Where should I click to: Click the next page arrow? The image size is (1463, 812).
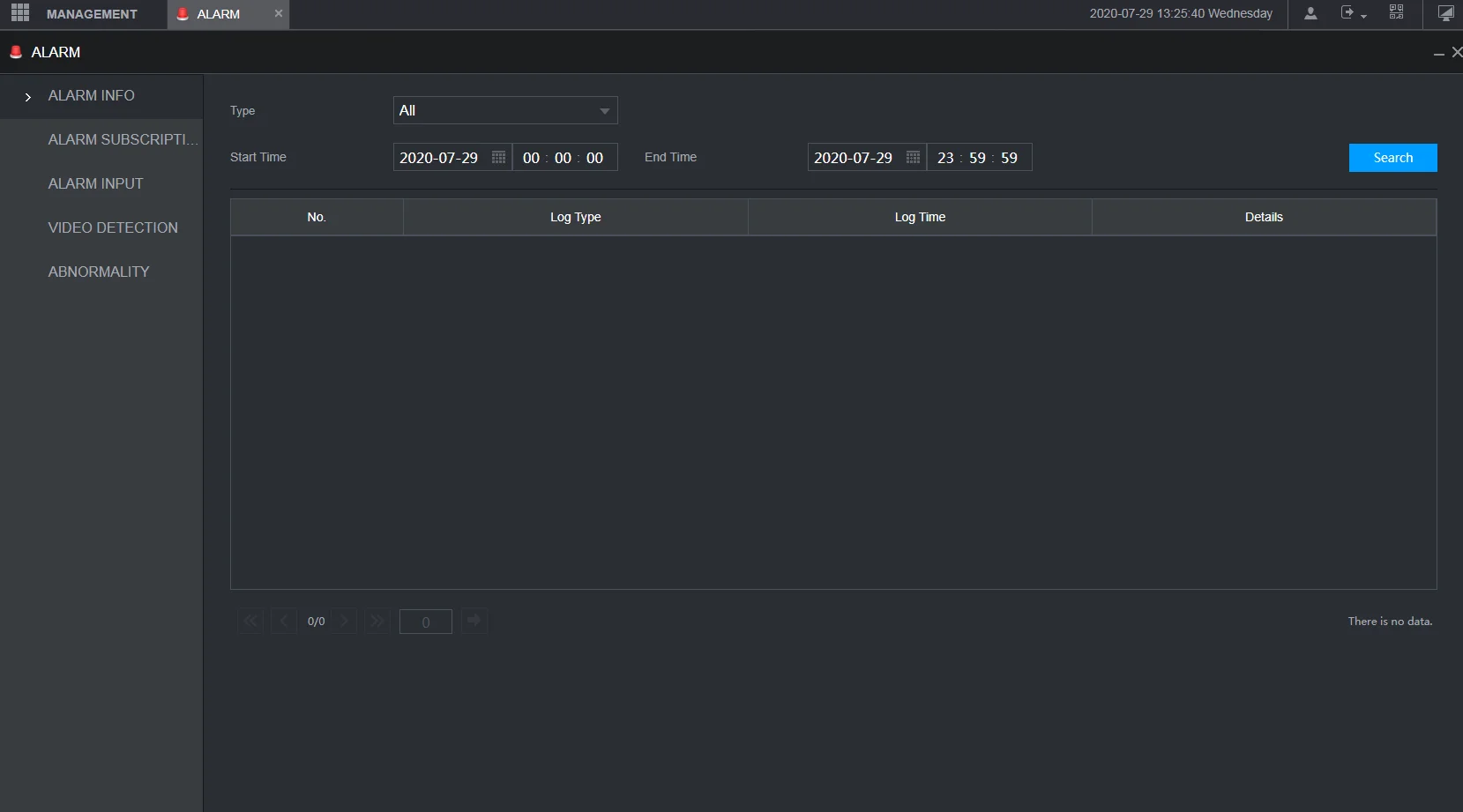[345, 621]
